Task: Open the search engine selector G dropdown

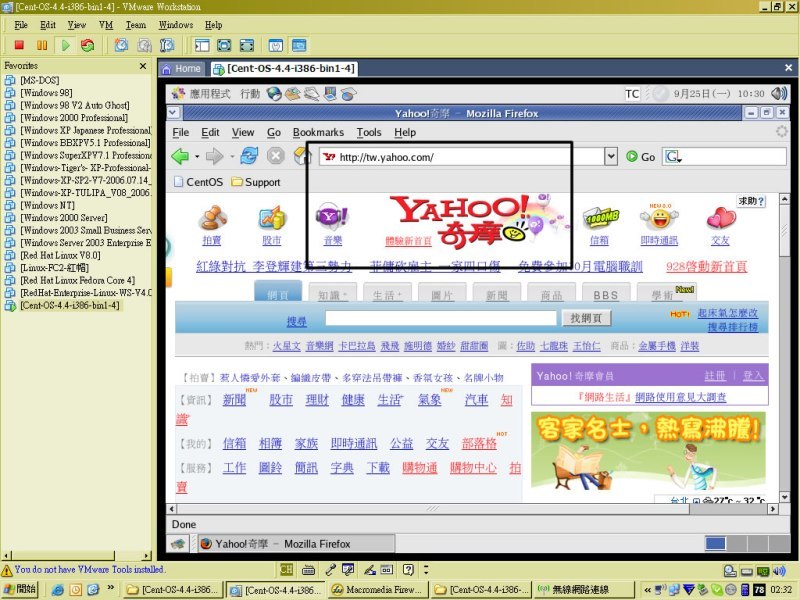Action: (673, 157)
